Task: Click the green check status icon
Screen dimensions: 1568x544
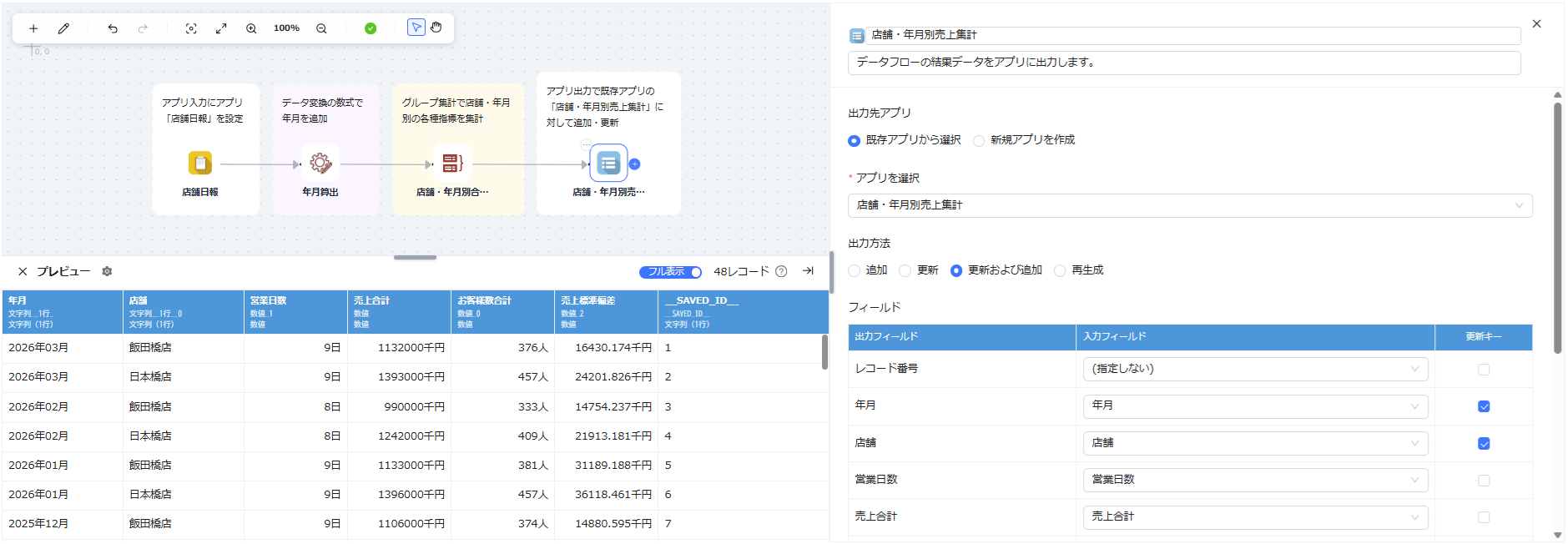Action: [x=371, y=28]
